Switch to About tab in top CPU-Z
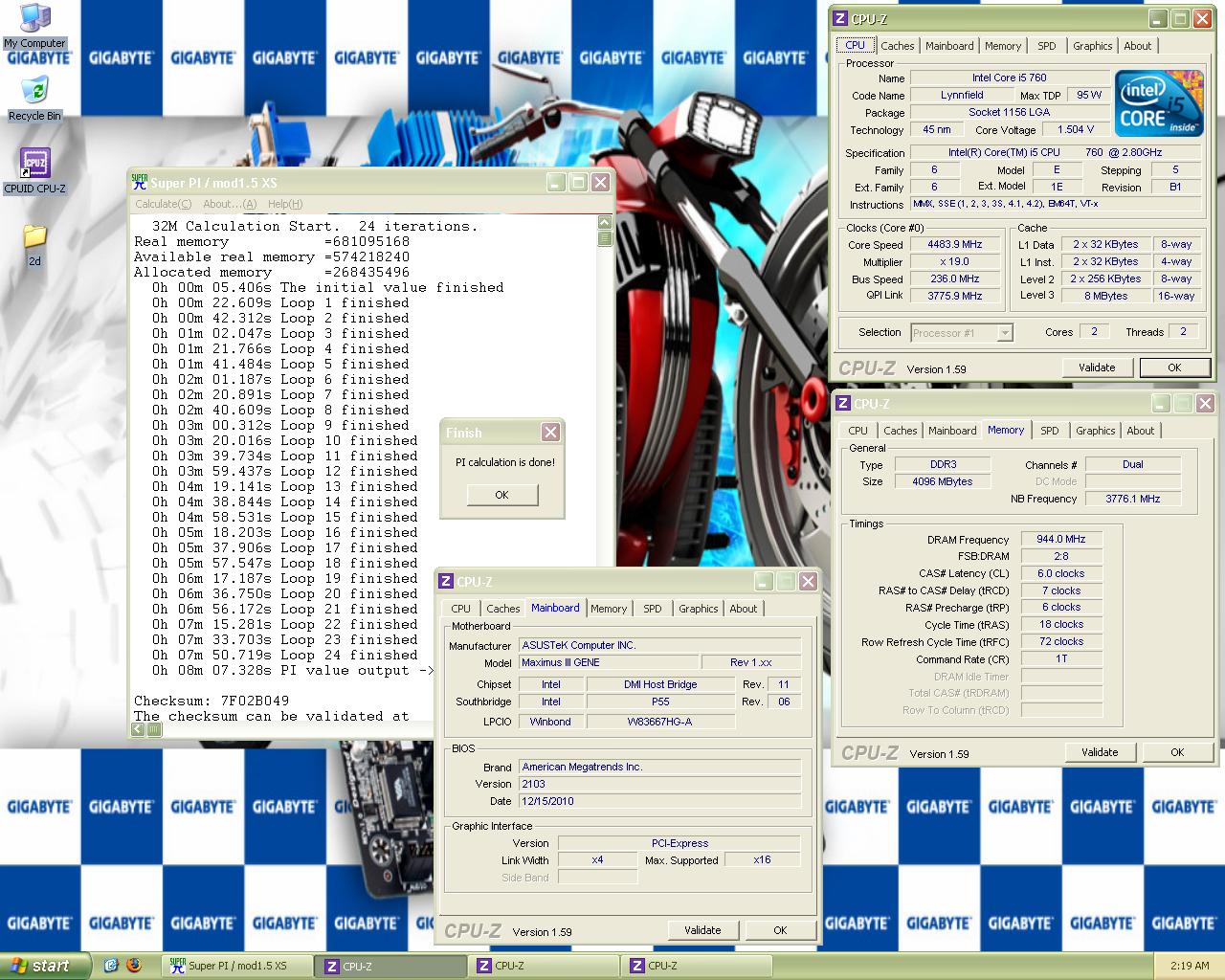 pos(1138,46)
